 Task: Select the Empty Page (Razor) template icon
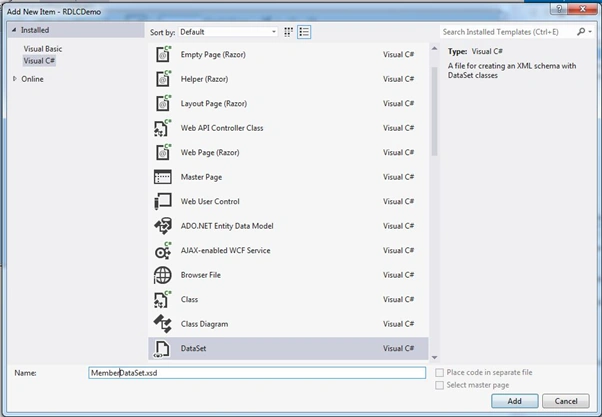163,54
